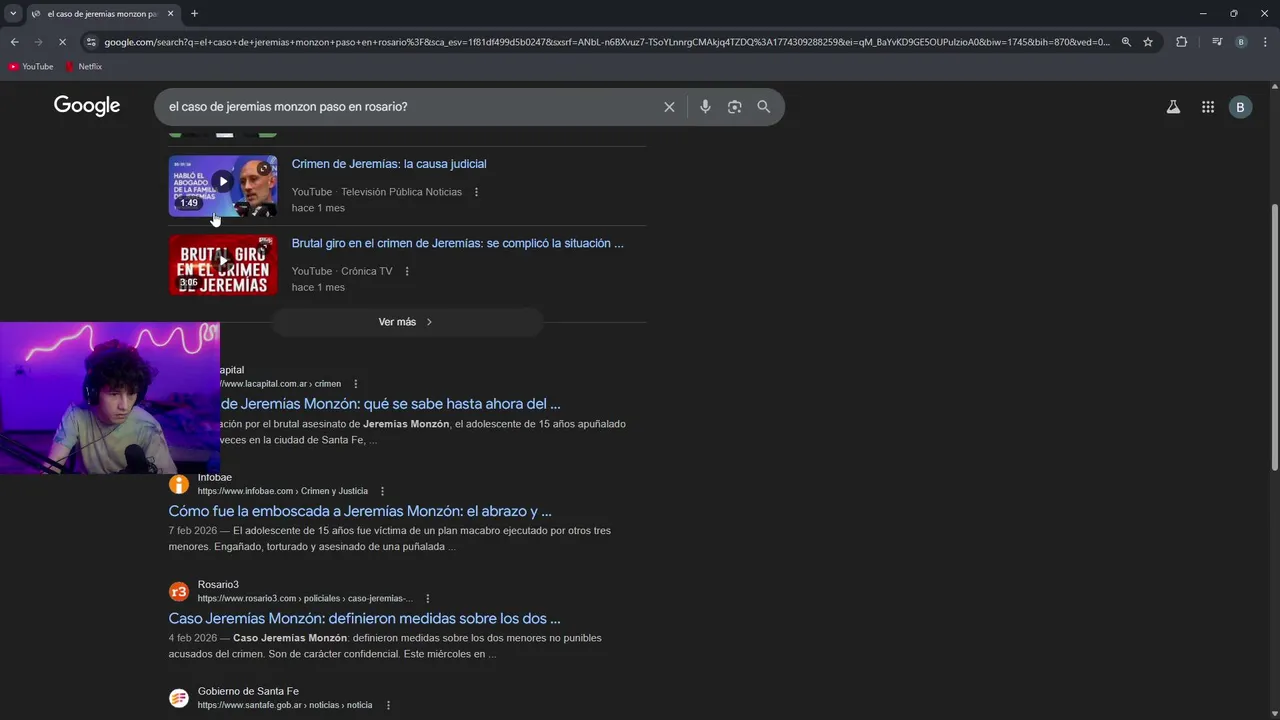The width and height of the screenshot is (1280, 720).
Task: Click the 'Gobierno de Santa Fe' source name
Action: tap(248, 691)
